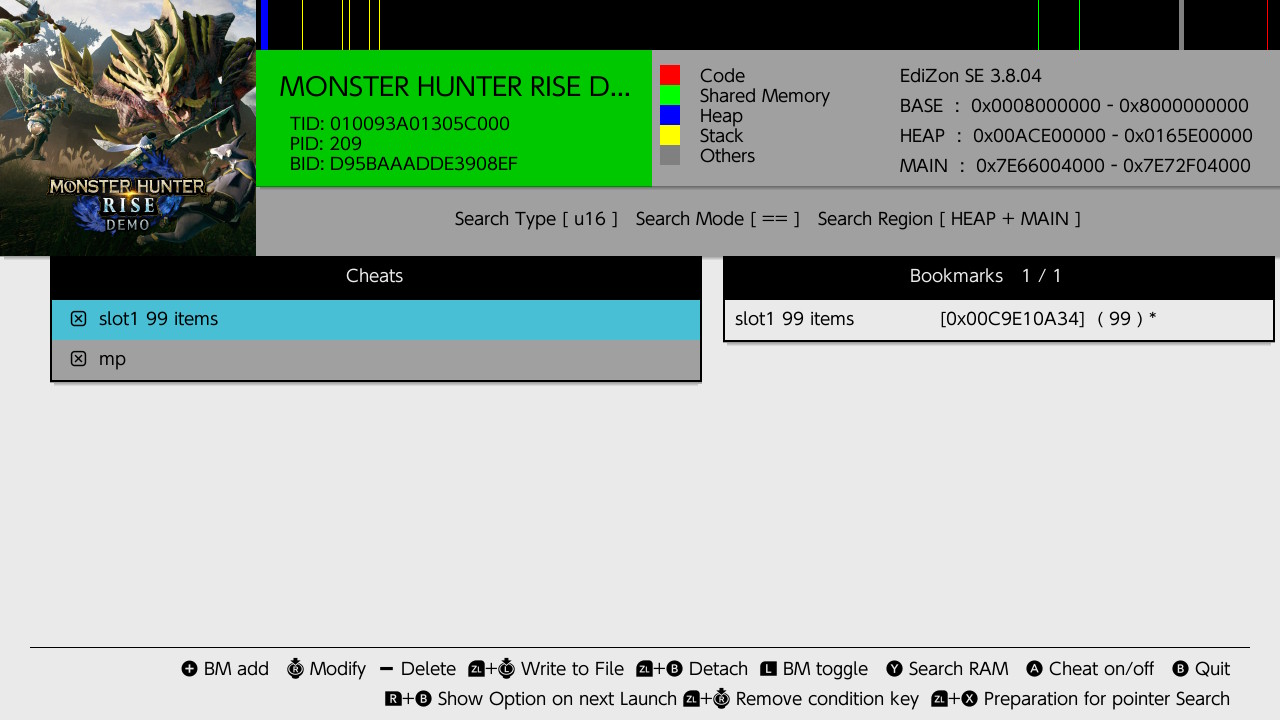Click the red Code legend swatch
The image size is (1280, 720).
tap(670, 75)
